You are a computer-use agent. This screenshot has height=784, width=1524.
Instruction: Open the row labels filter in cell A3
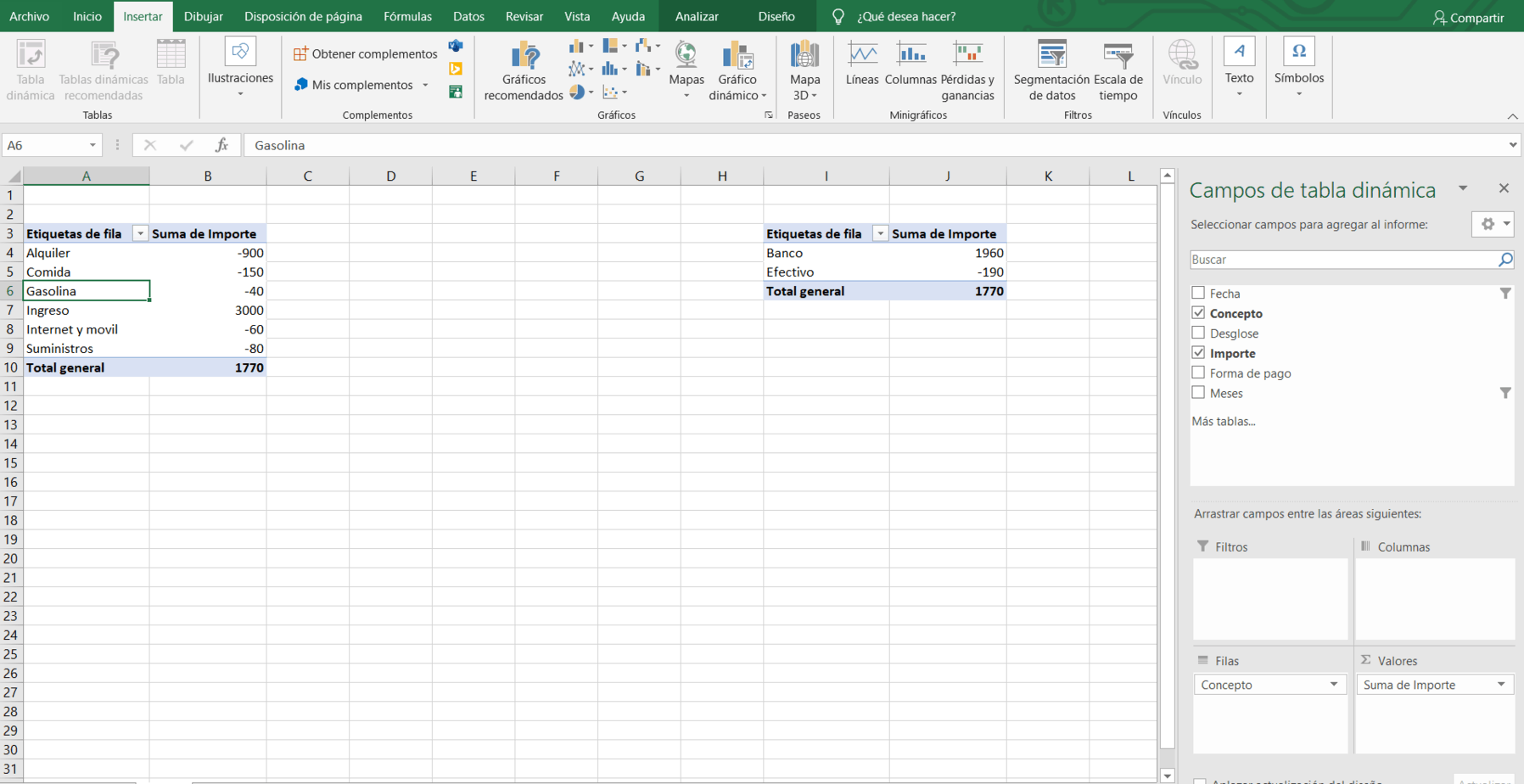tap(140, 233)
